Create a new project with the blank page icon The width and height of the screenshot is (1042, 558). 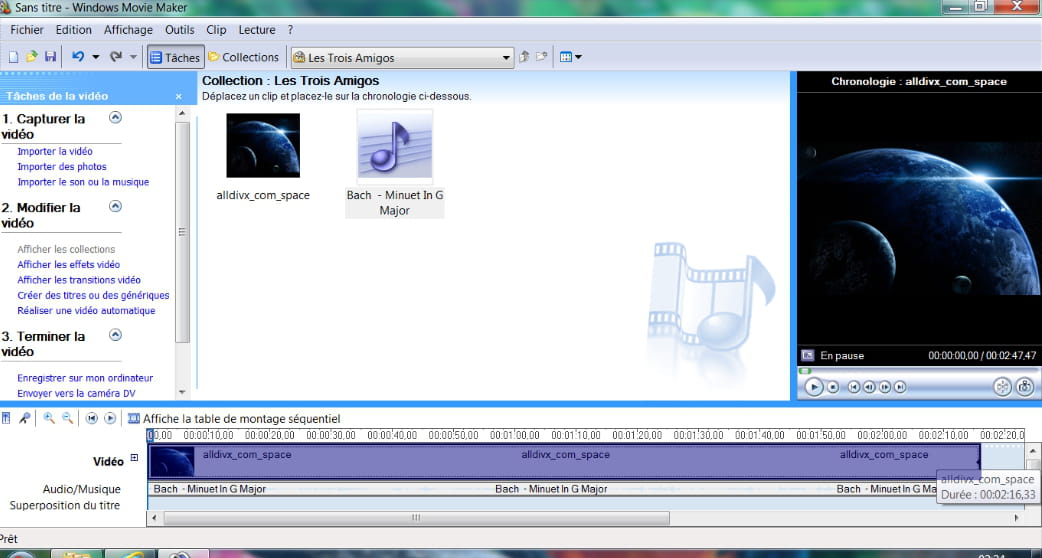13,57
